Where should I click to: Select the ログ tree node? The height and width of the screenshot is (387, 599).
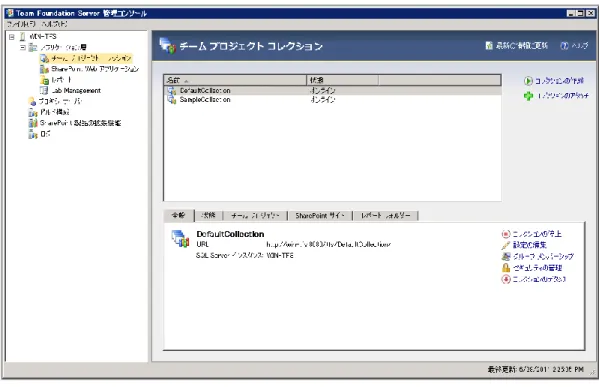pyautogui.click(x=45, y=134)
